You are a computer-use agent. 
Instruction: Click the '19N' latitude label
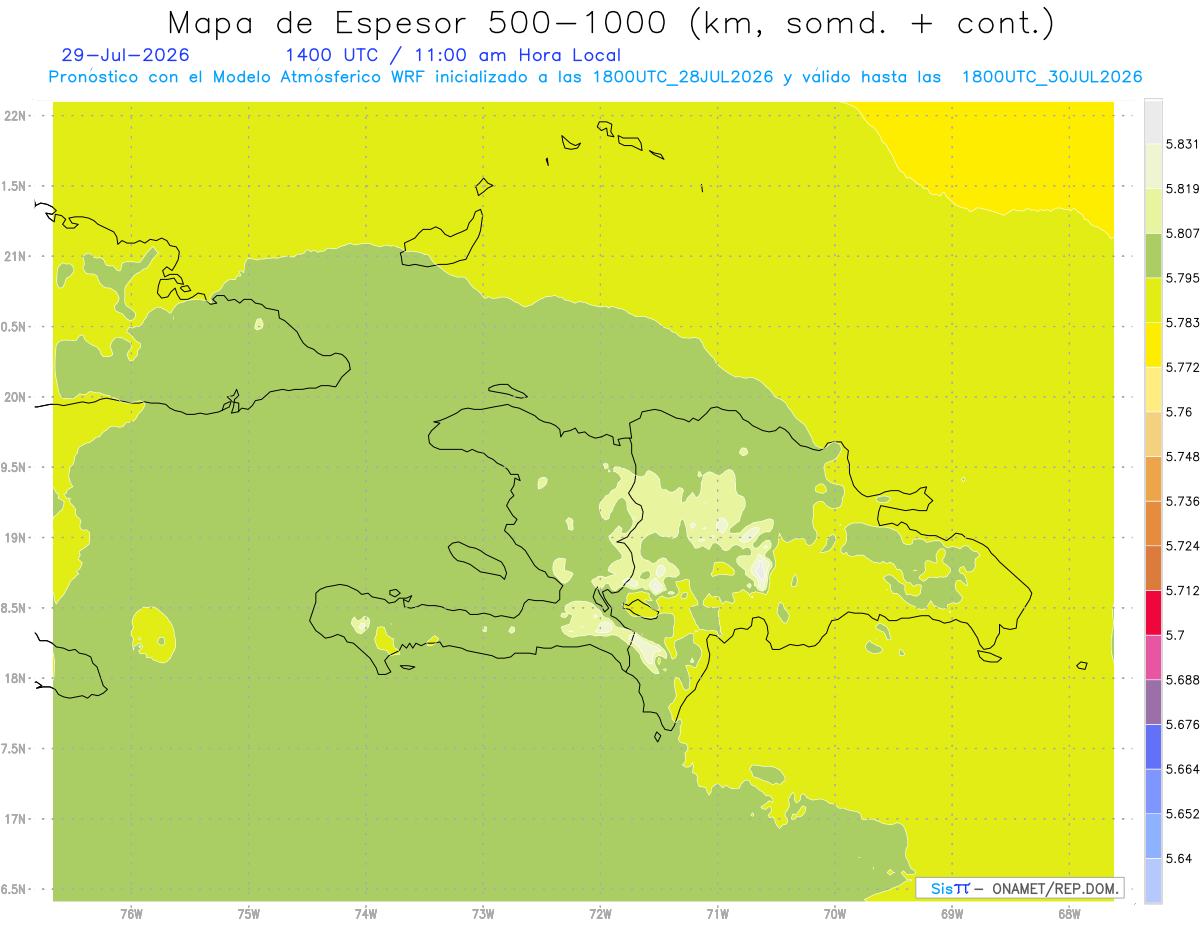16,538
